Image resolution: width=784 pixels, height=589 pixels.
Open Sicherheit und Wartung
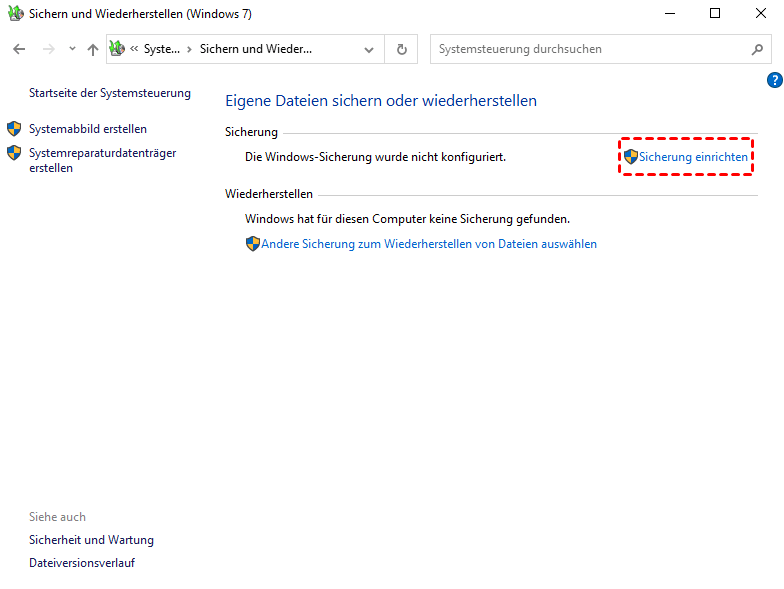pos(92,540)
